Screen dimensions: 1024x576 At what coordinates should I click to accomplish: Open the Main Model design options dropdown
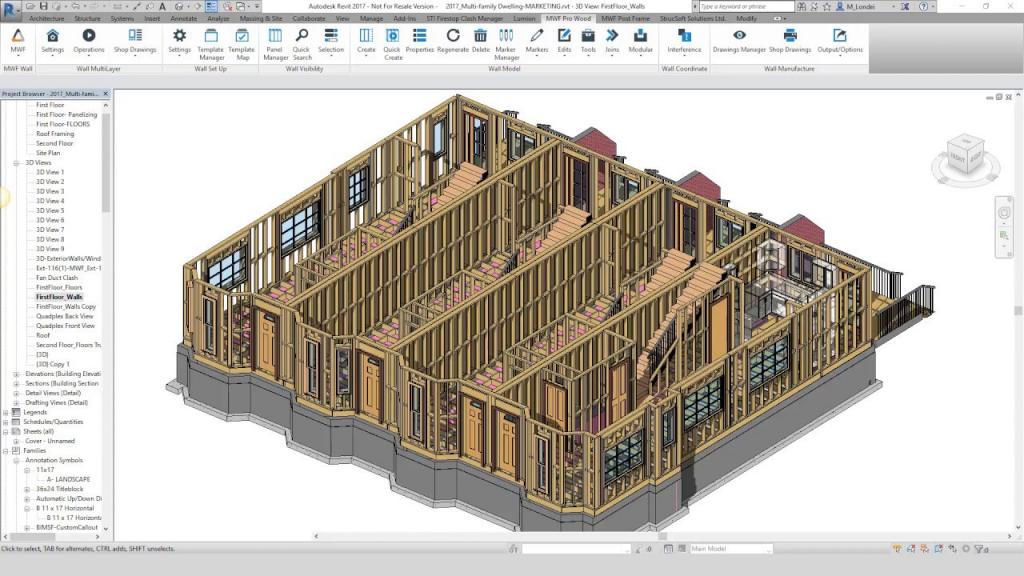pyautogui.click(x=730, y=549)
